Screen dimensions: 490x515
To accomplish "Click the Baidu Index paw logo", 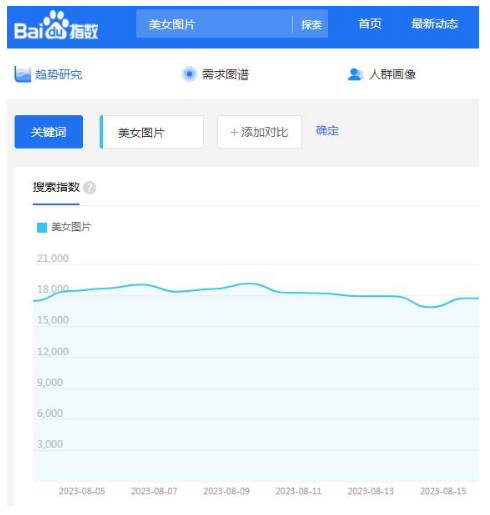I will 56,25.
